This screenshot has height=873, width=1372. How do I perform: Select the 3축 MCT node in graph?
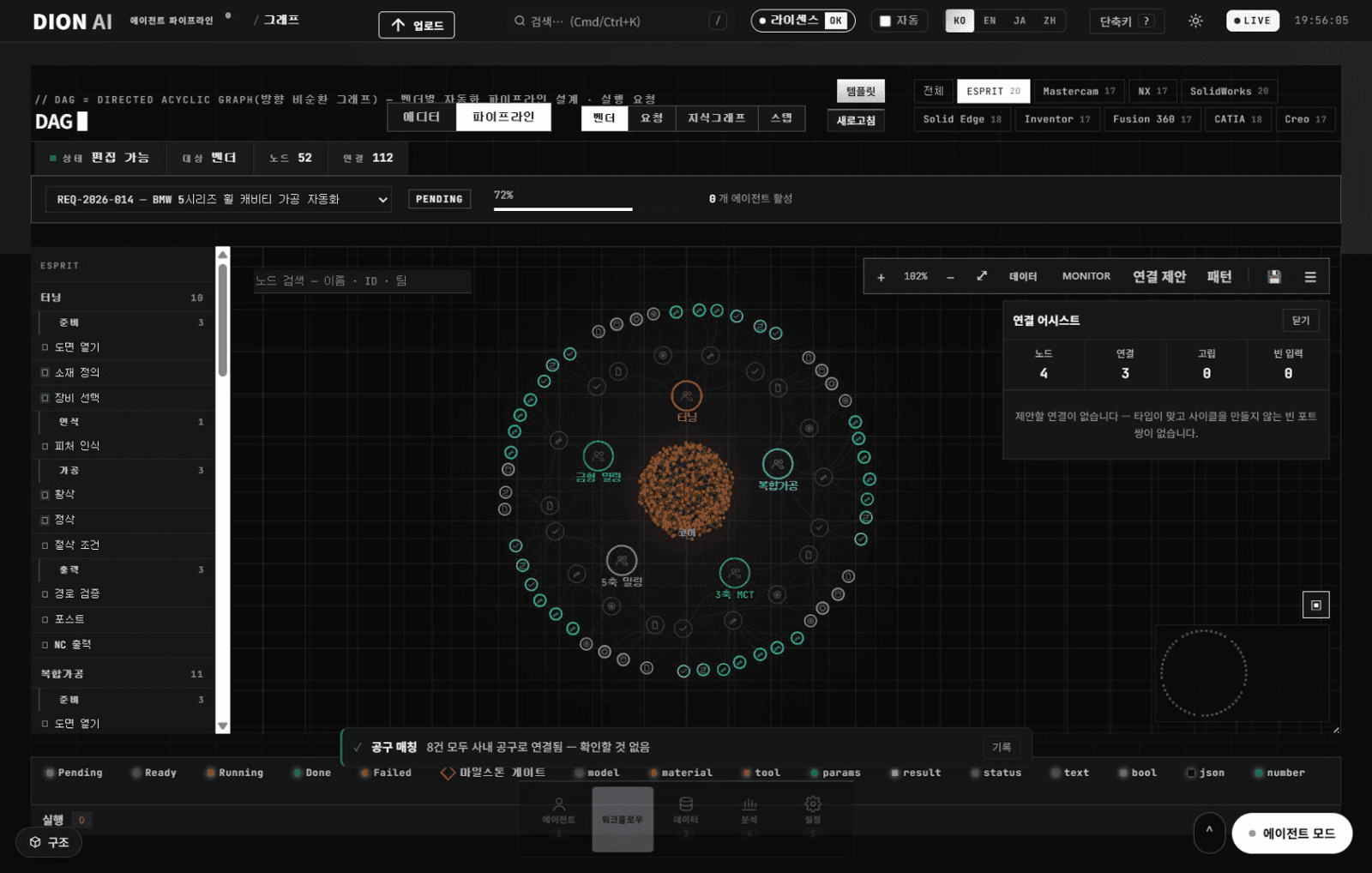[735, 573]
